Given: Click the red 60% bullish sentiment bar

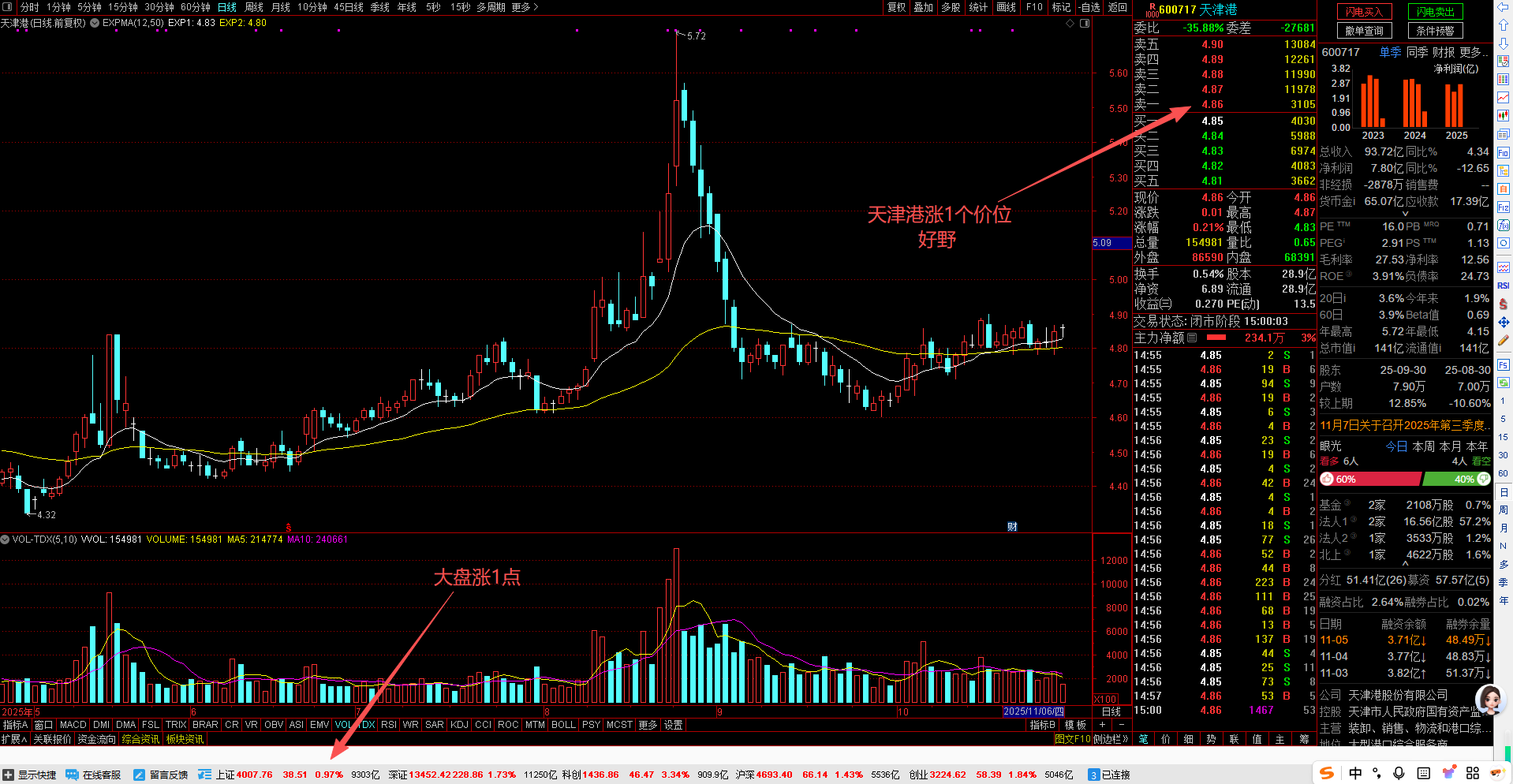Looking at the screenshot, I should click(x=1370, y=479).
